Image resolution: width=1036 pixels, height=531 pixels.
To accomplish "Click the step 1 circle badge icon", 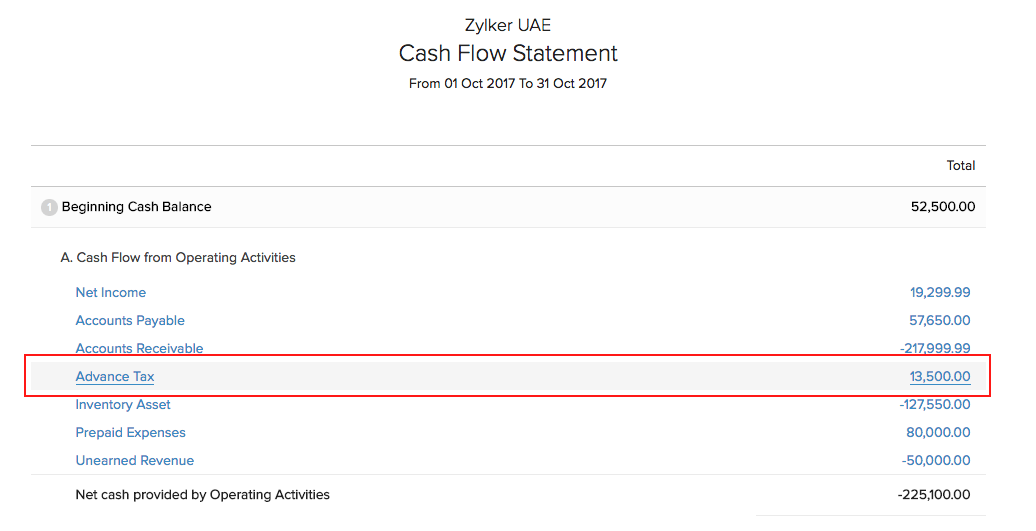I will 49,207.
